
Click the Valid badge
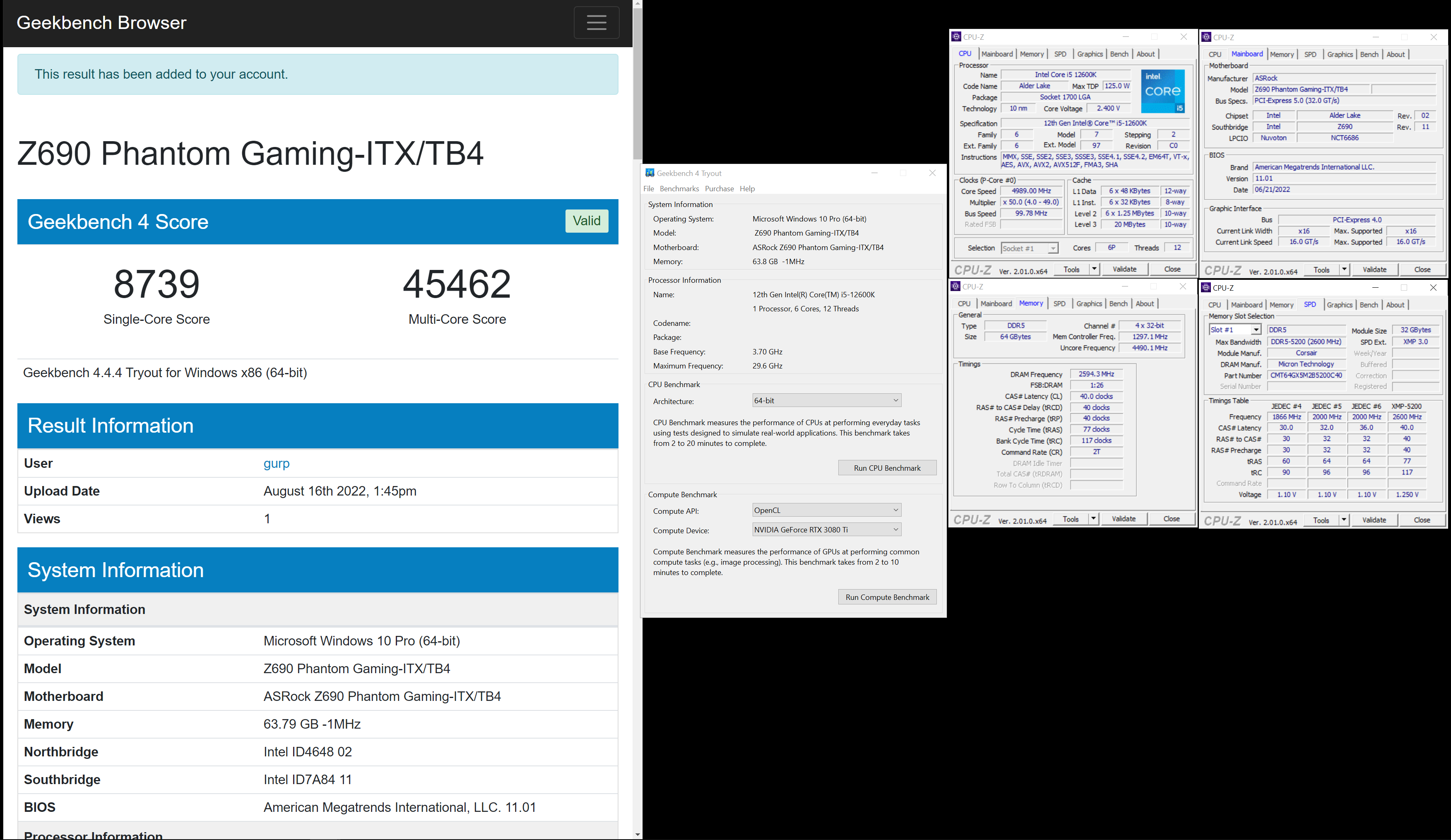pos(586,221)
